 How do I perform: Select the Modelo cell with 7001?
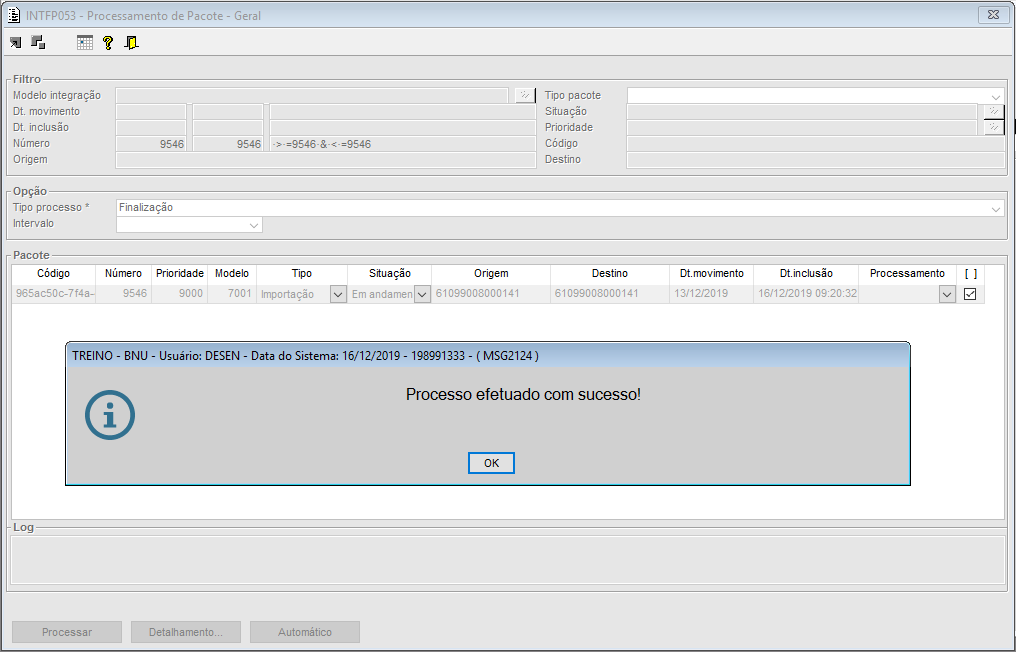pos(232,294)
